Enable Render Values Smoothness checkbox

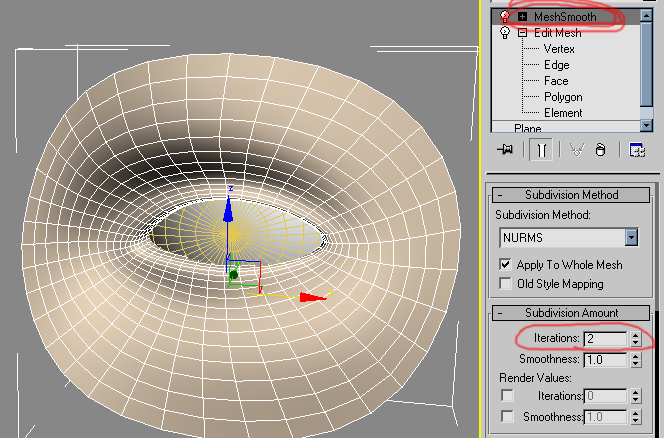point(507,416)
